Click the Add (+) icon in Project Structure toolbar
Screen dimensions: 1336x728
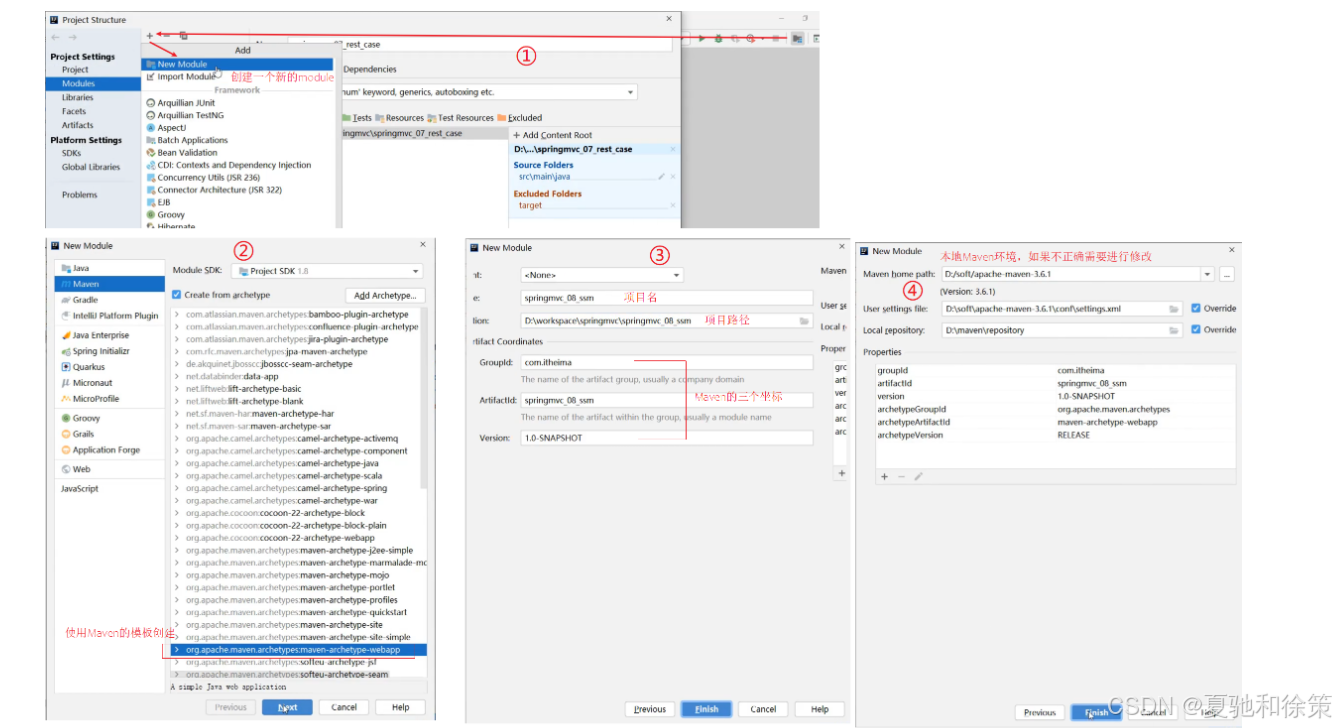(150, 36)
